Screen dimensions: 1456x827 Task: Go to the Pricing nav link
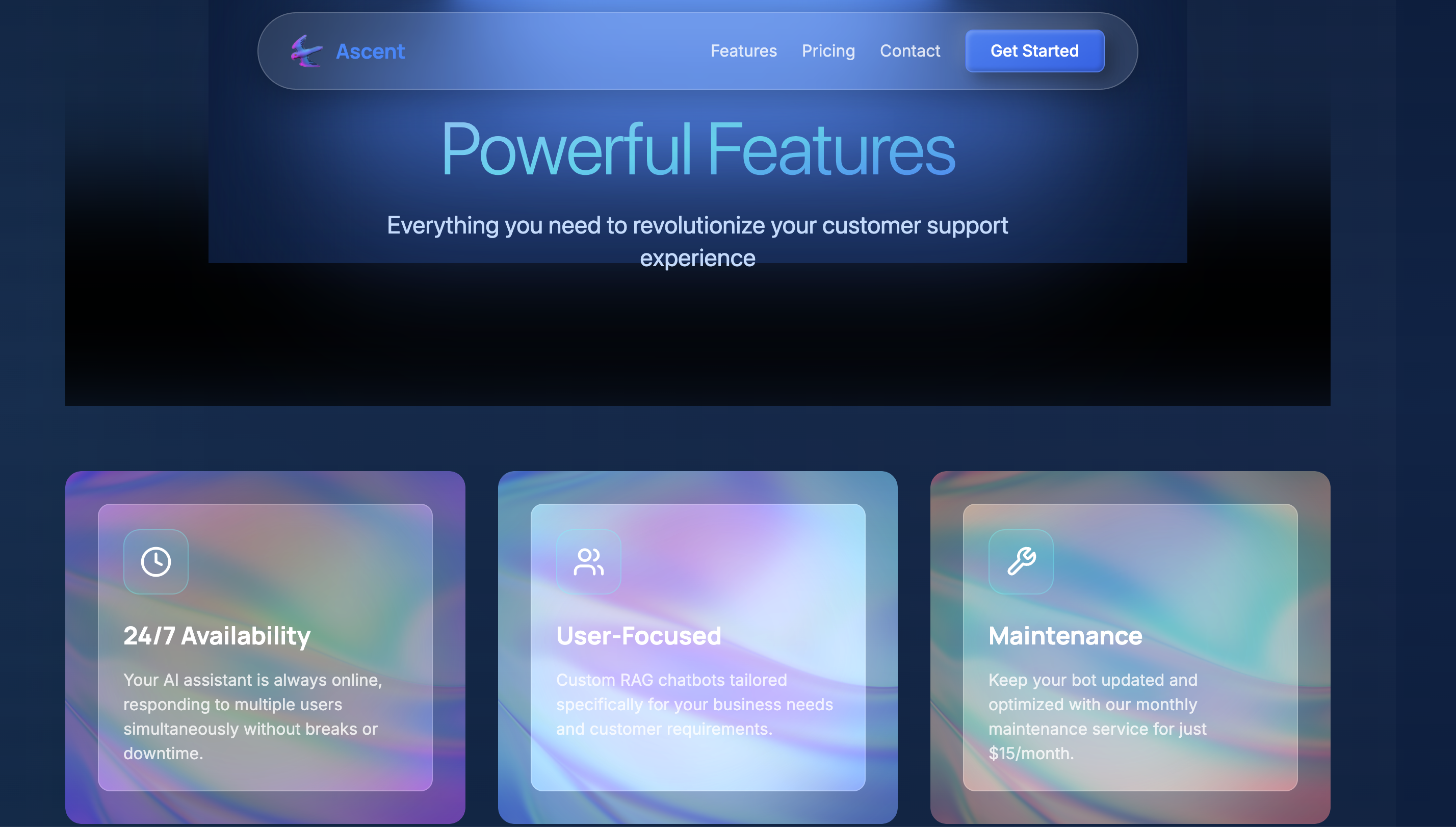[x=828, y=51]
